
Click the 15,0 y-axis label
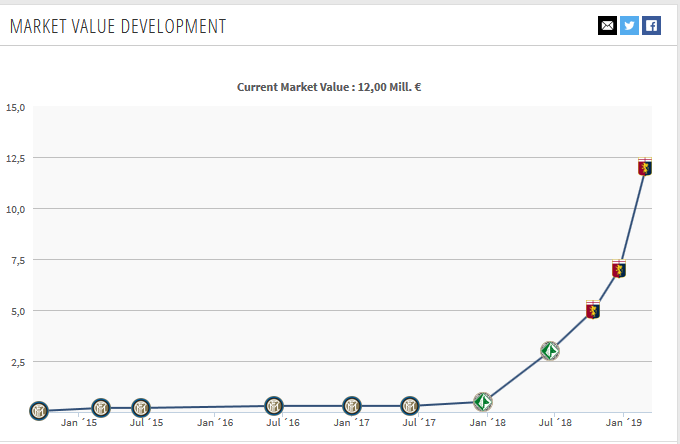click(16, 107)
